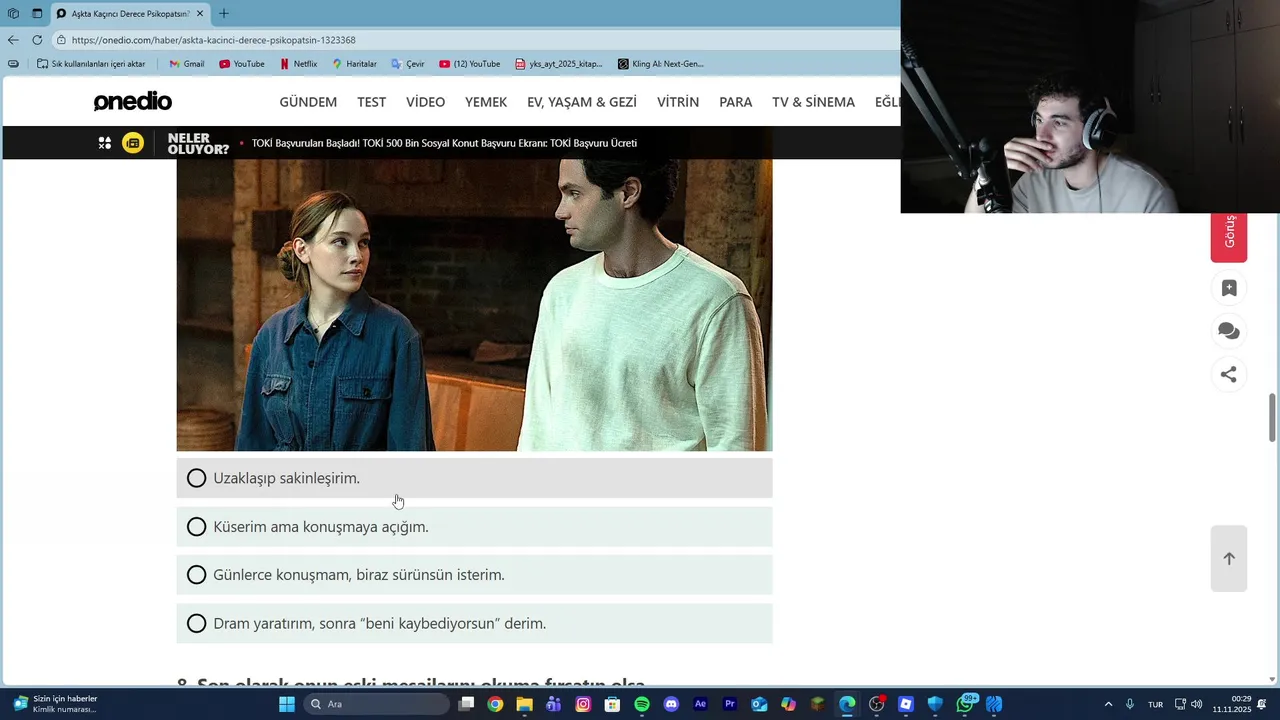Select the answer "Uzaklaşıp sakinleşirim."

pyautogui.click(x=474, y=478)
